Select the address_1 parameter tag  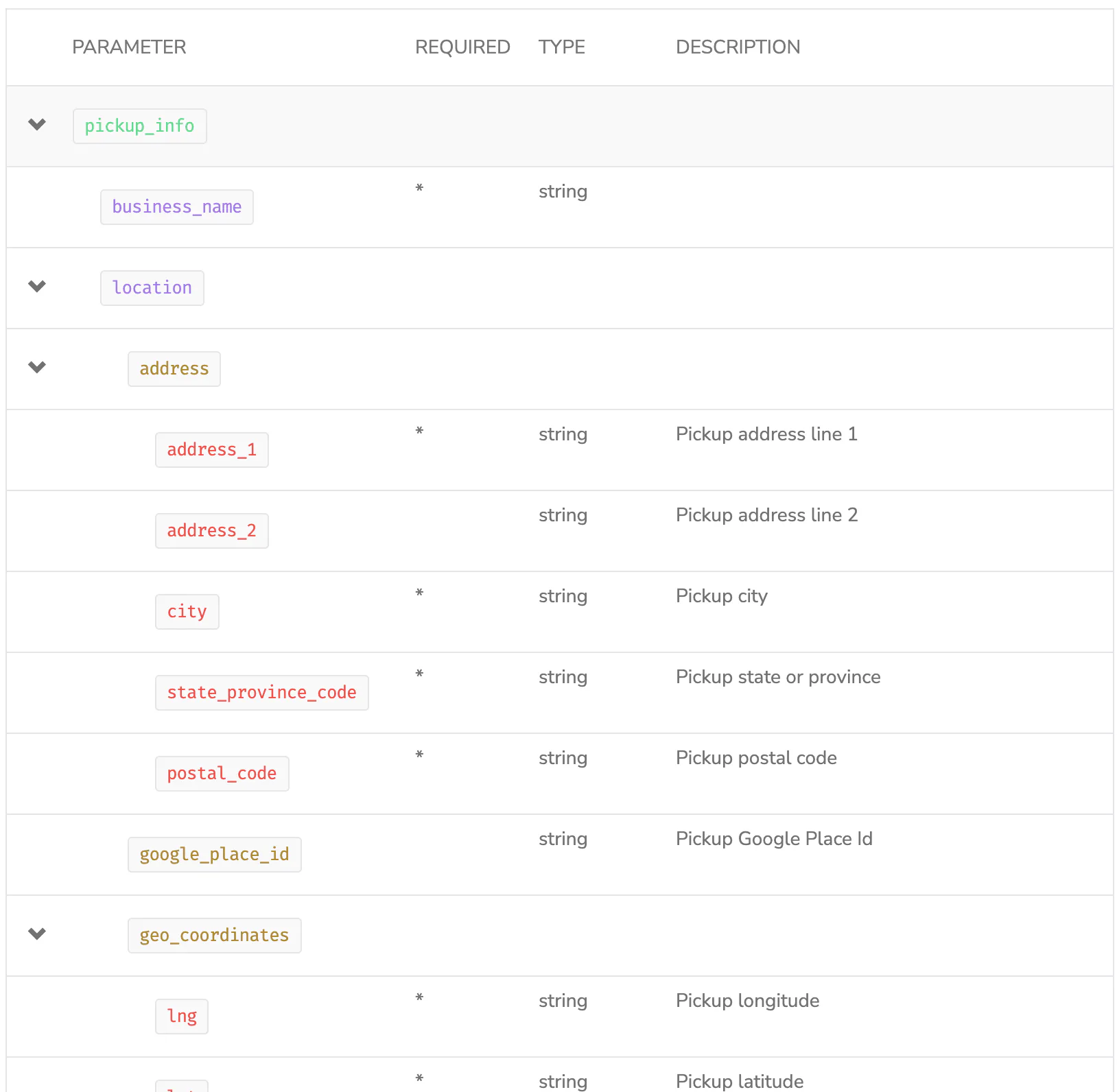(x=212, y=450)
